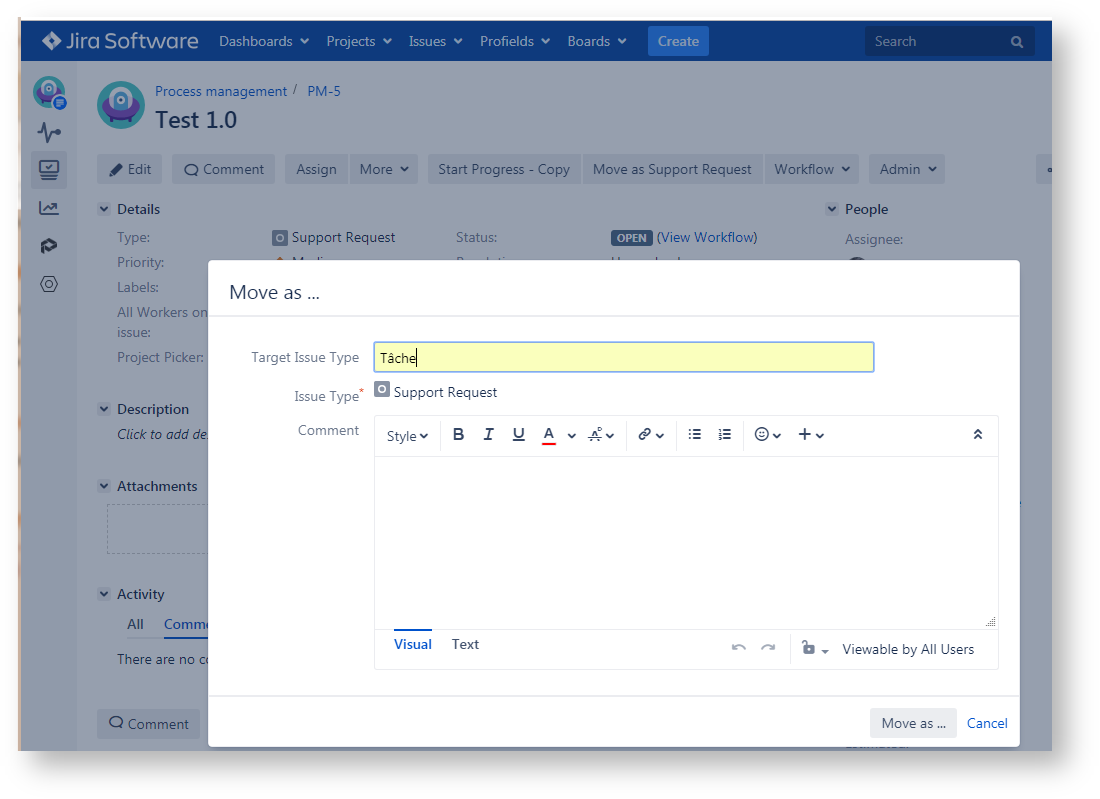
Task: Expand the insert more (+) menu
Action: click(810, 435)
